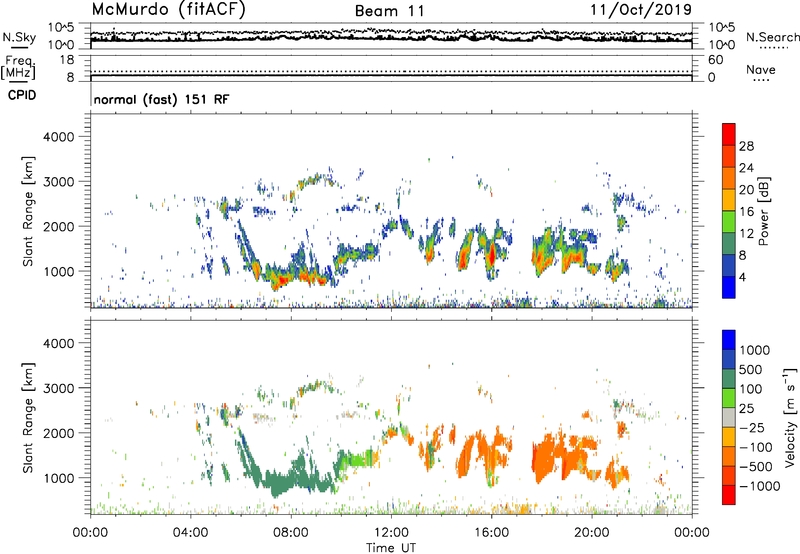The height and width of the screenshot is (554, 800).
Task: Click the orange velocity patch near 18:00
Action: [x=547, y=457]
